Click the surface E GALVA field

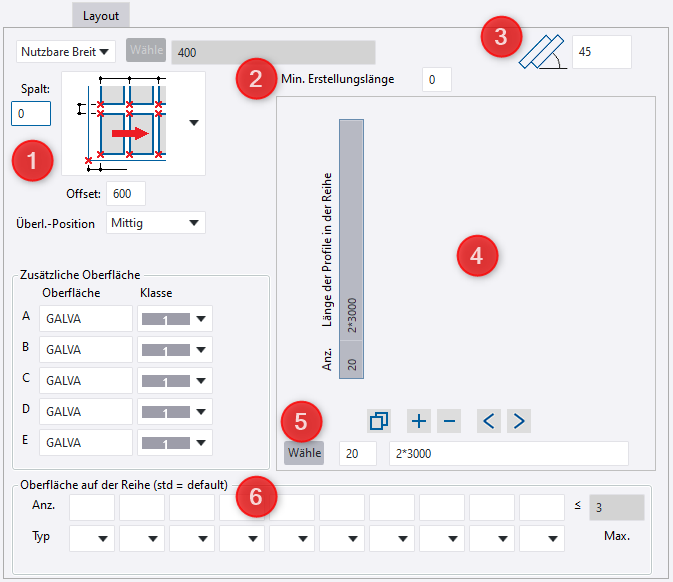point(86,442)
